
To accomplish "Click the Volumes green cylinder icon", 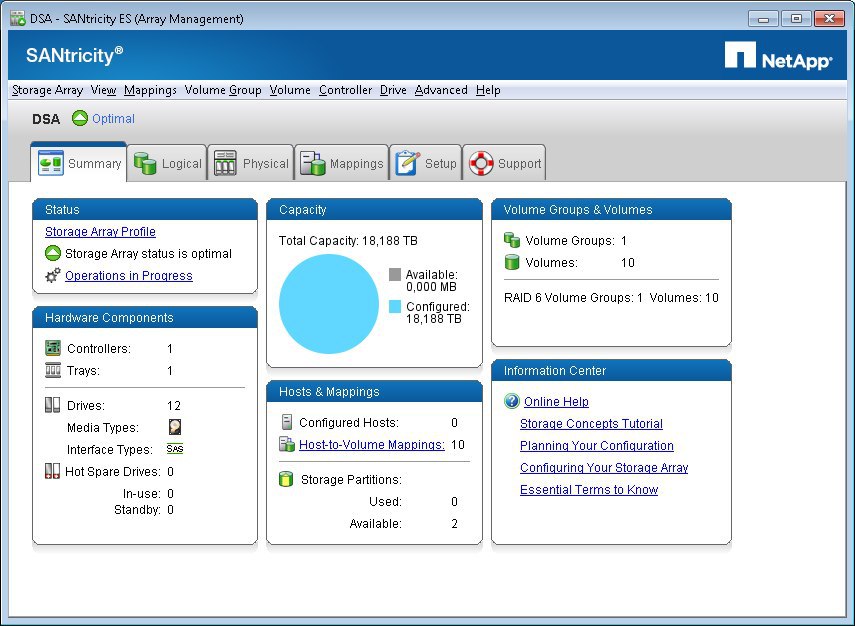I will click(x=512, y=262).
